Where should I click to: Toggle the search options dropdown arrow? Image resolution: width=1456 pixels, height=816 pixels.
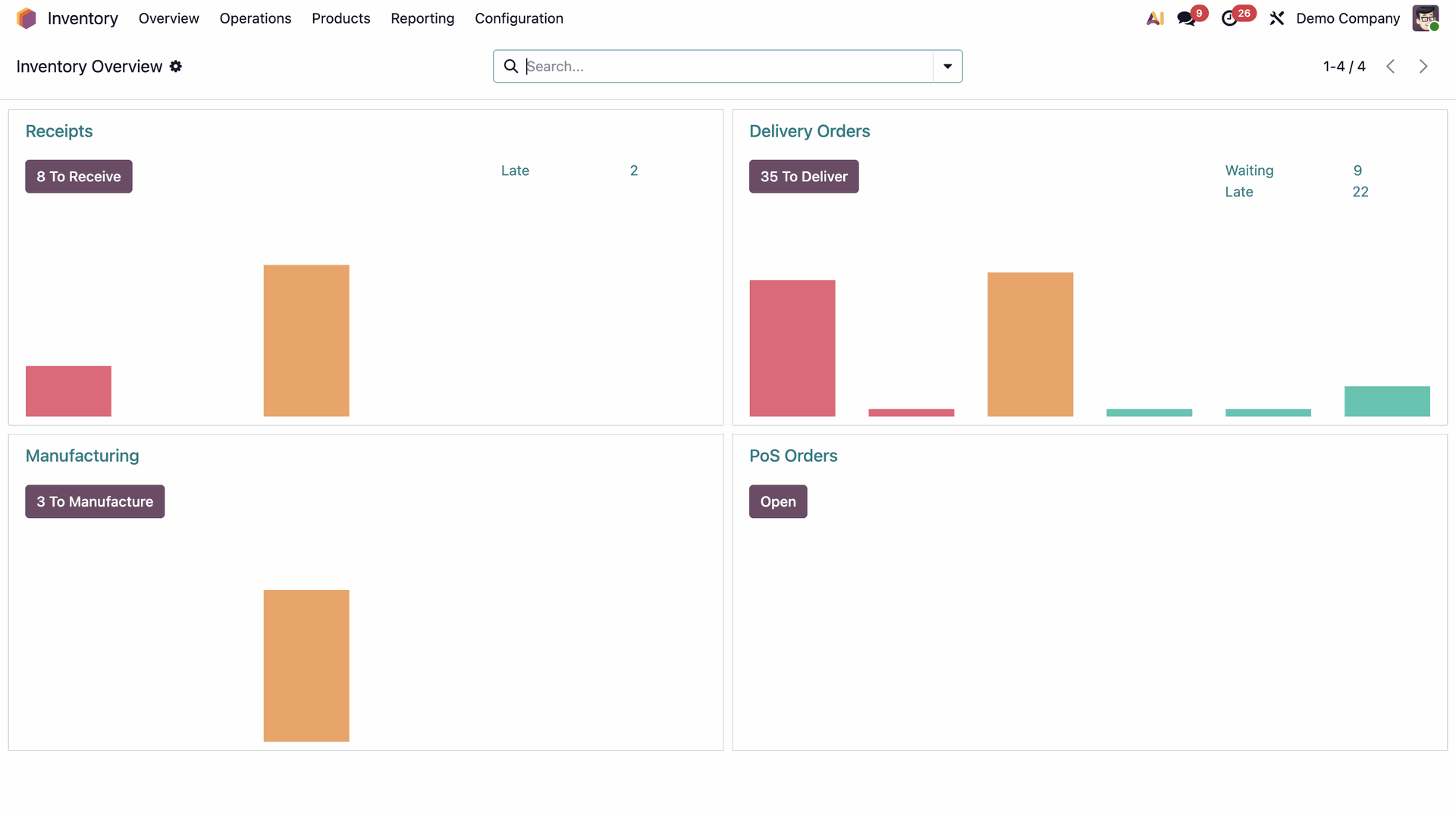pyautogui.click(x=948, y=67)
